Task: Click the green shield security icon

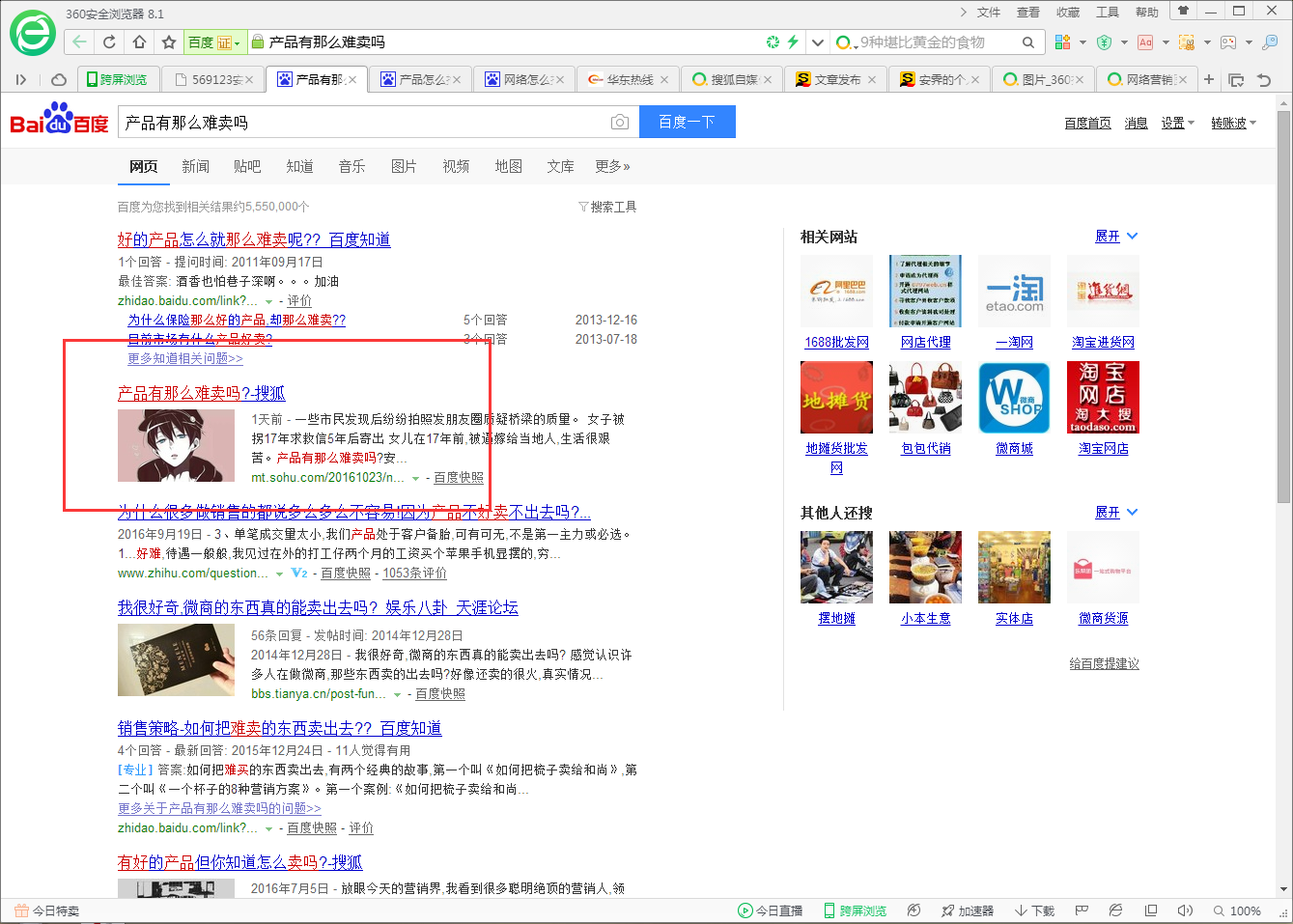Action: 1104,42
